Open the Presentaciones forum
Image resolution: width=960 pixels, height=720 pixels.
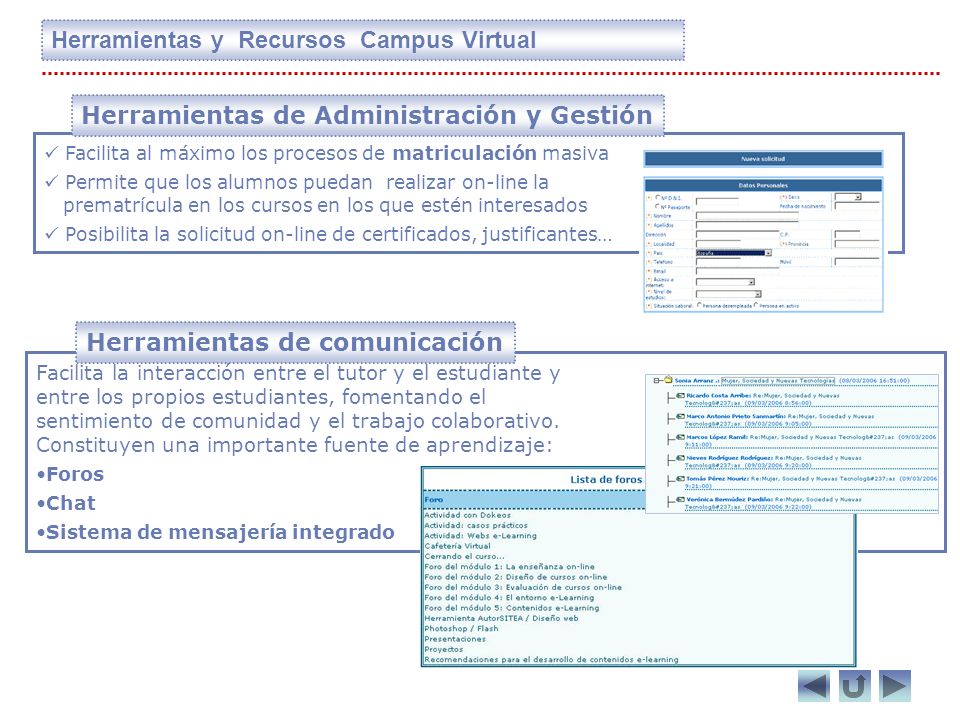coord(455,639)
